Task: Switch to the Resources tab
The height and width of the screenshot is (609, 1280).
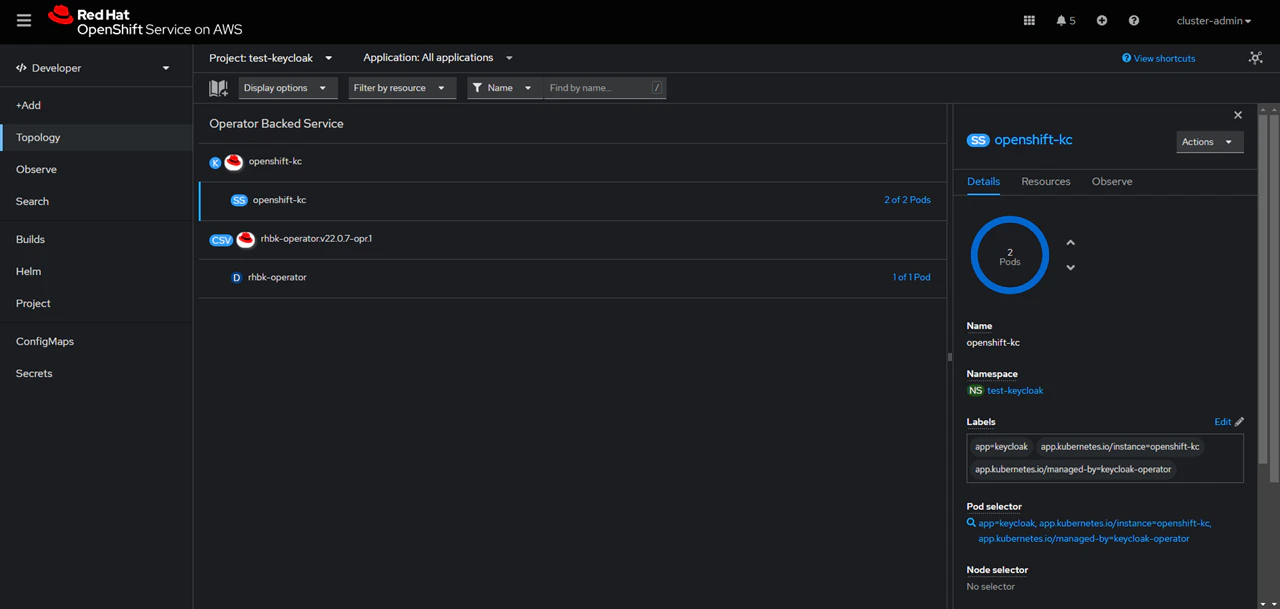Action: [x=1046, y=182]
